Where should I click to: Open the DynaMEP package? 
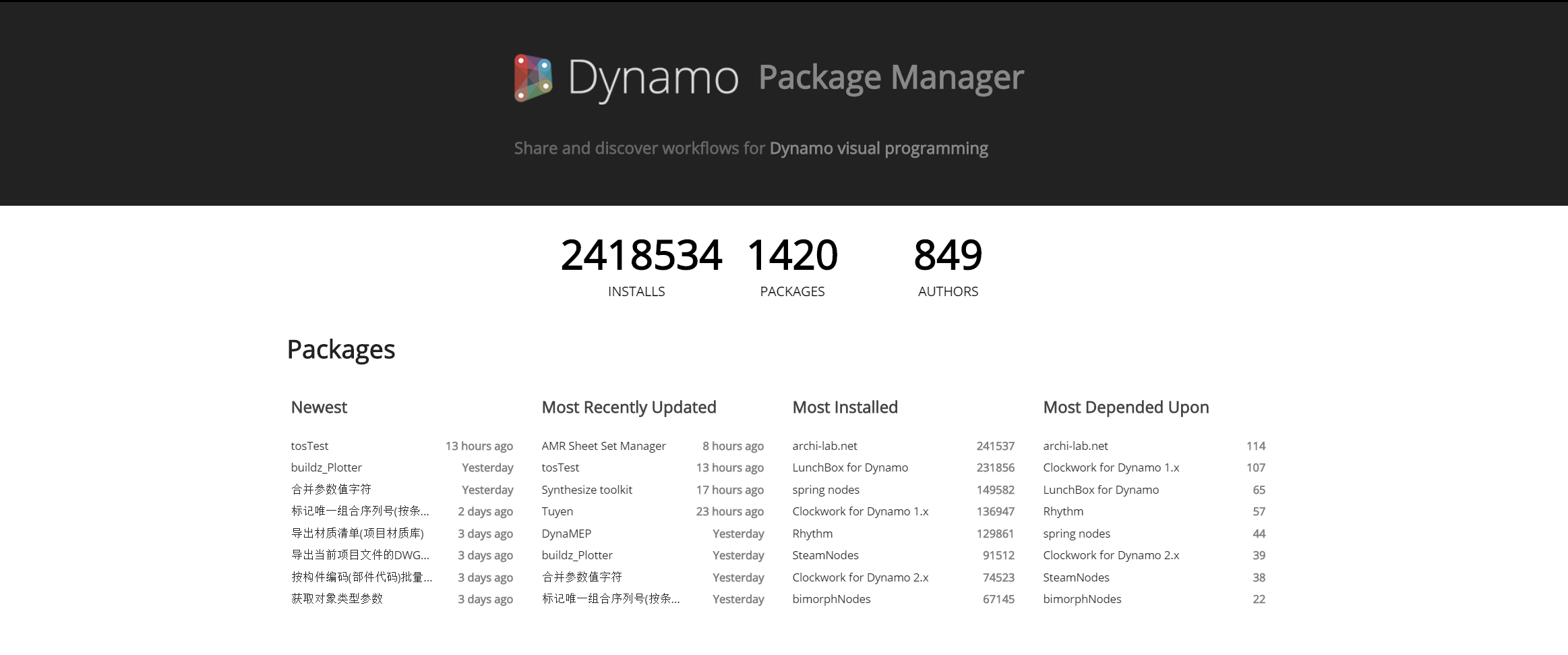[x=566, y=534]
